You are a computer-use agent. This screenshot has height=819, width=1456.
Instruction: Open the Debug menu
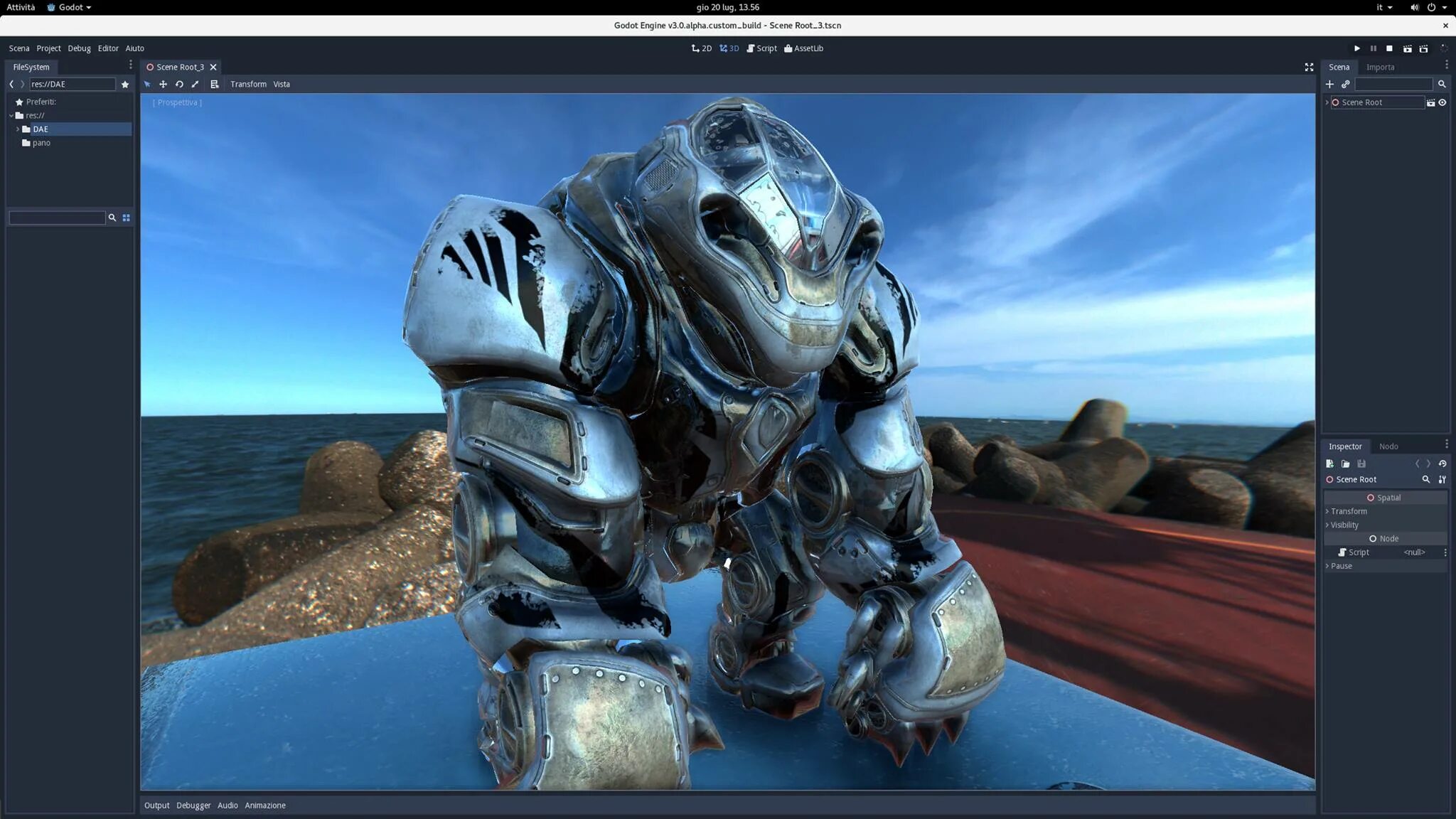click(79, 48)
